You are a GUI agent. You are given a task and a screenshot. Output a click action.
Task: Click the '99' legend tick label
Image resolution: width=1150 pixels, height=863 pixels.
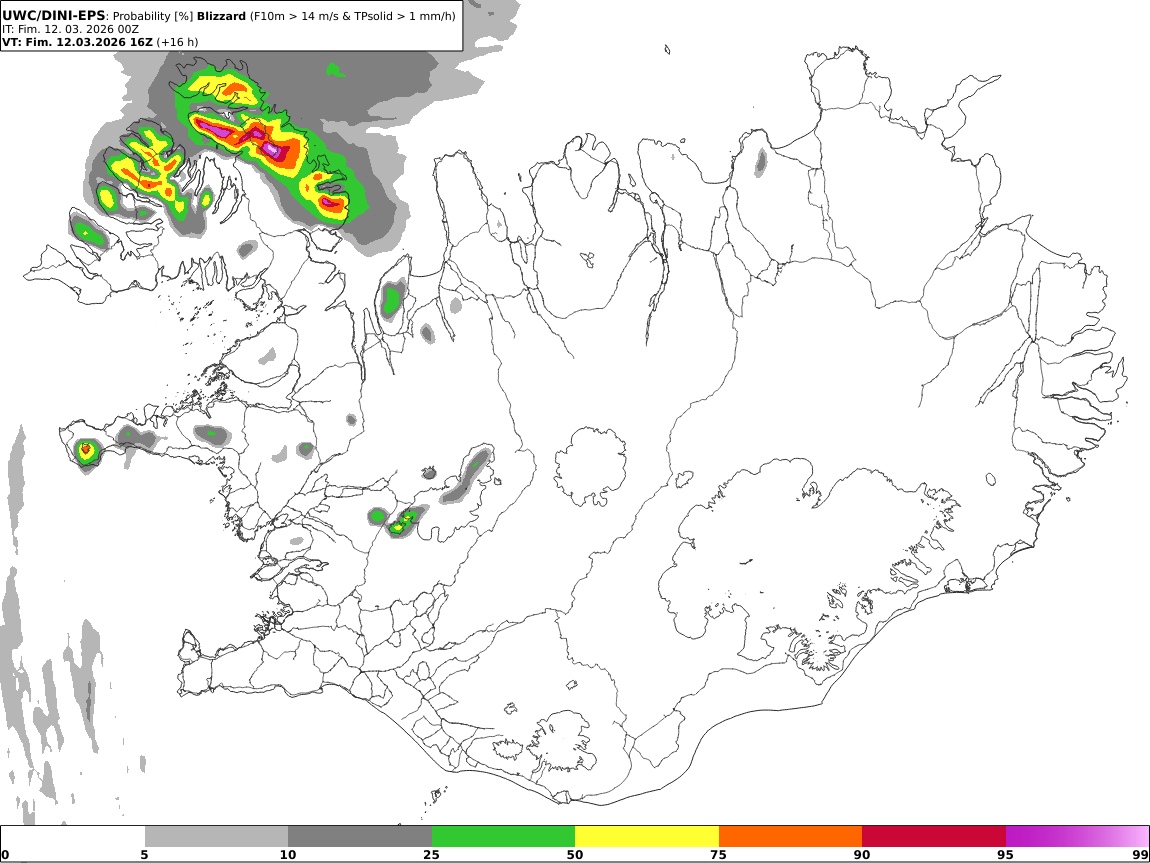pos(1140,855)
